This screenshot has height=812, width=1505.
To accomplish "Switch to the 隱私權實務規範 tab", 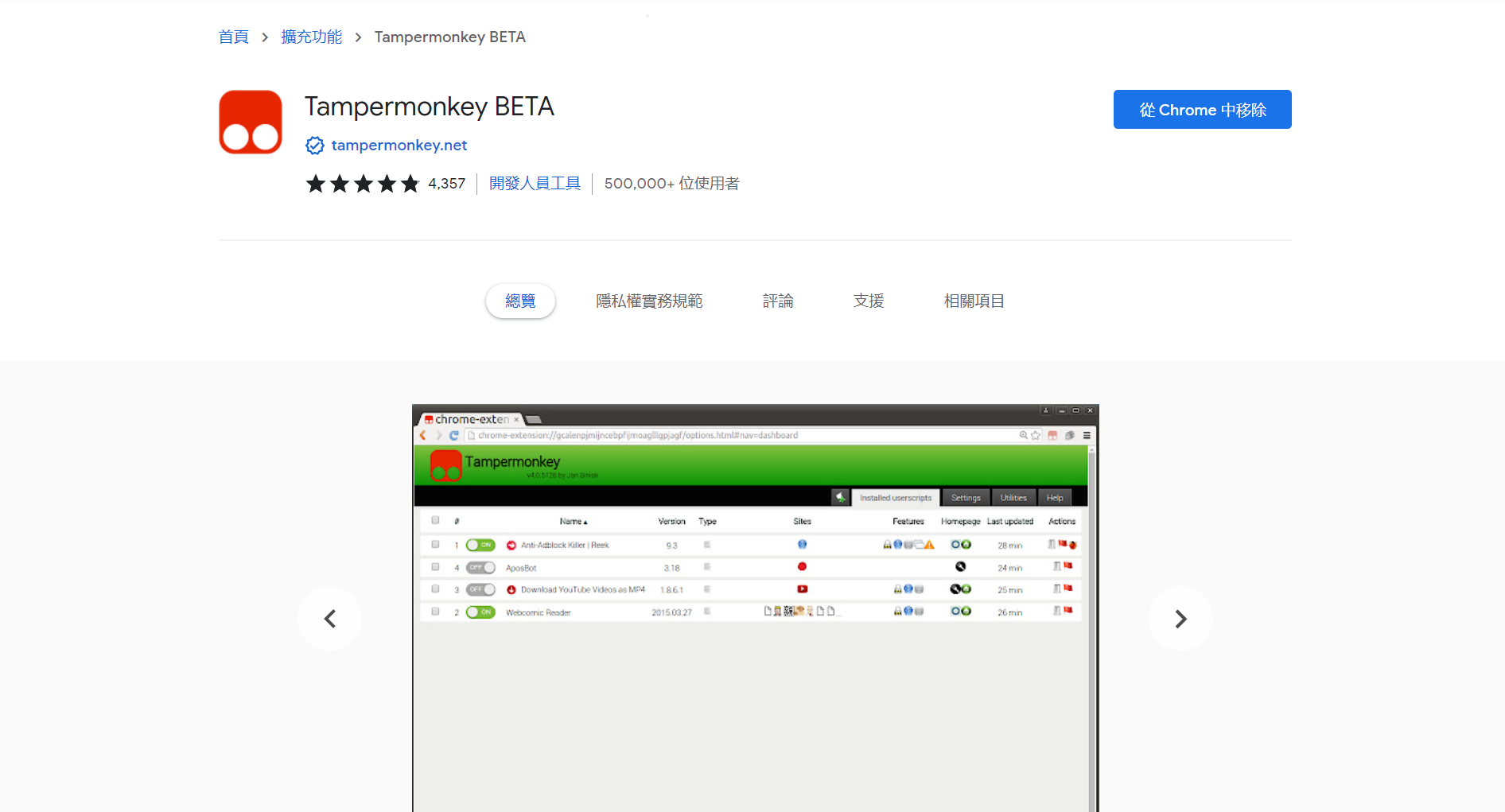I will pos(649,301).
